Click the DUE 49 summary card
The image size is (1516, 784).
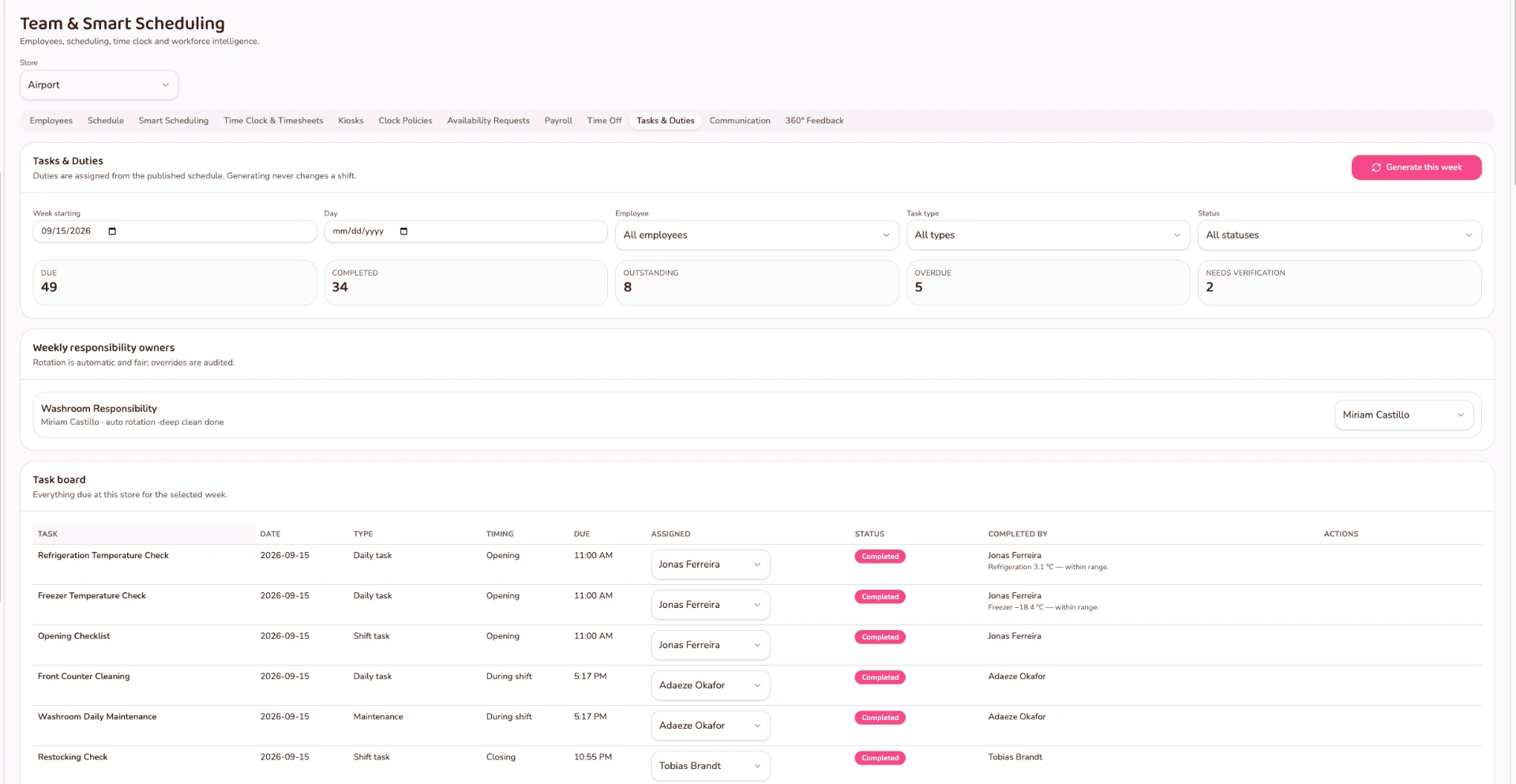click(x=174, y=283)
